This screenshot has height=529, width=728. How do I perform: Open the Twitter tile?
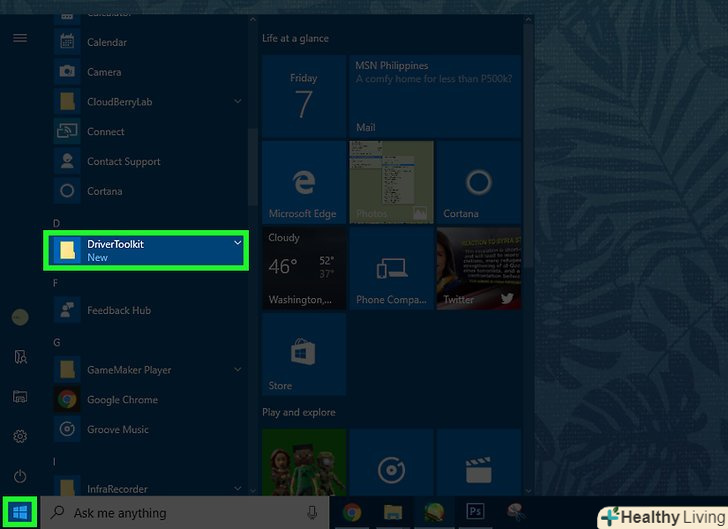click(x=479, y=268)
